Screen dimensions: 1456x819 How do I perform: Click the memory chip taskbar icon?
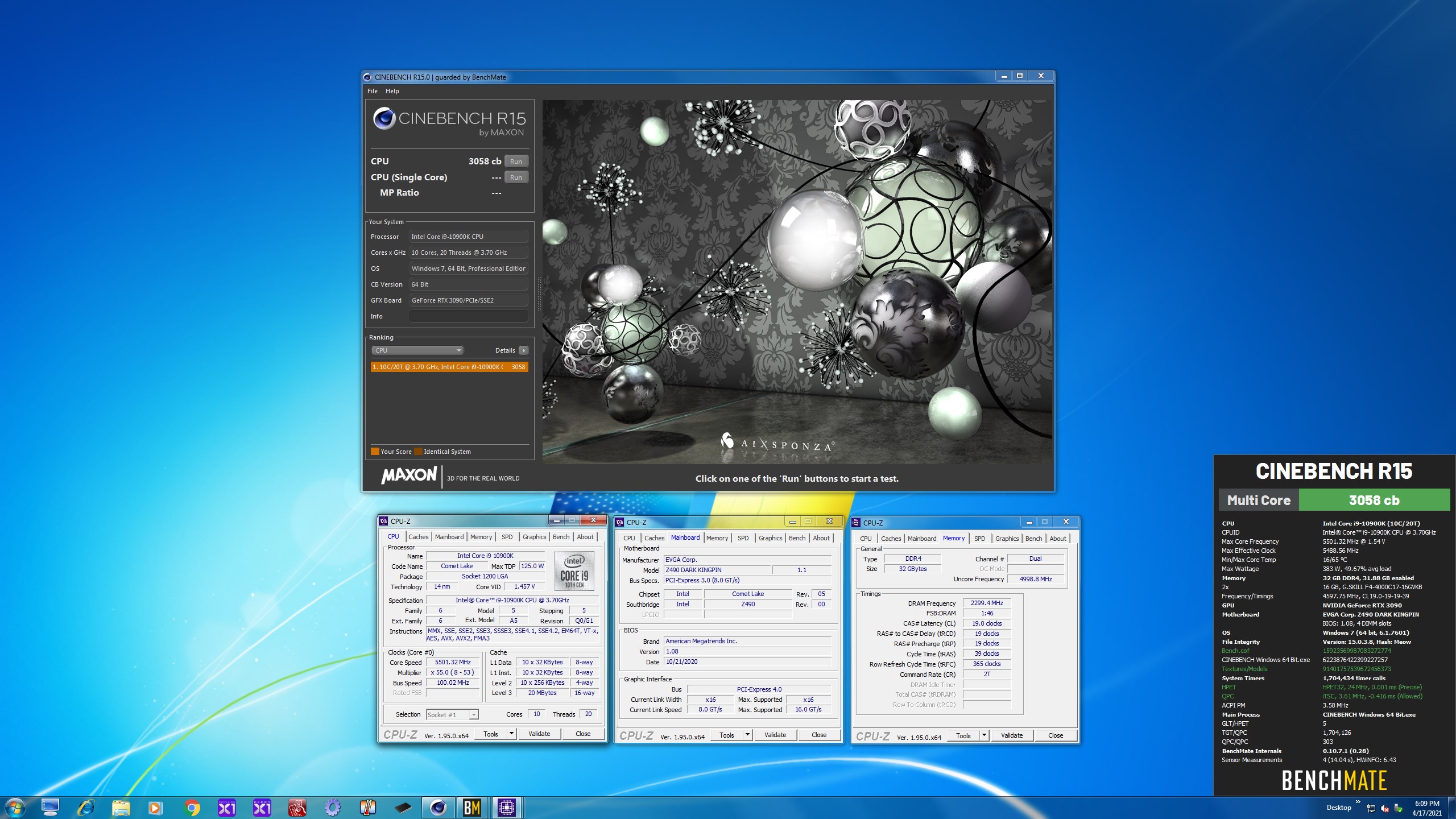[x=403, y=807]
